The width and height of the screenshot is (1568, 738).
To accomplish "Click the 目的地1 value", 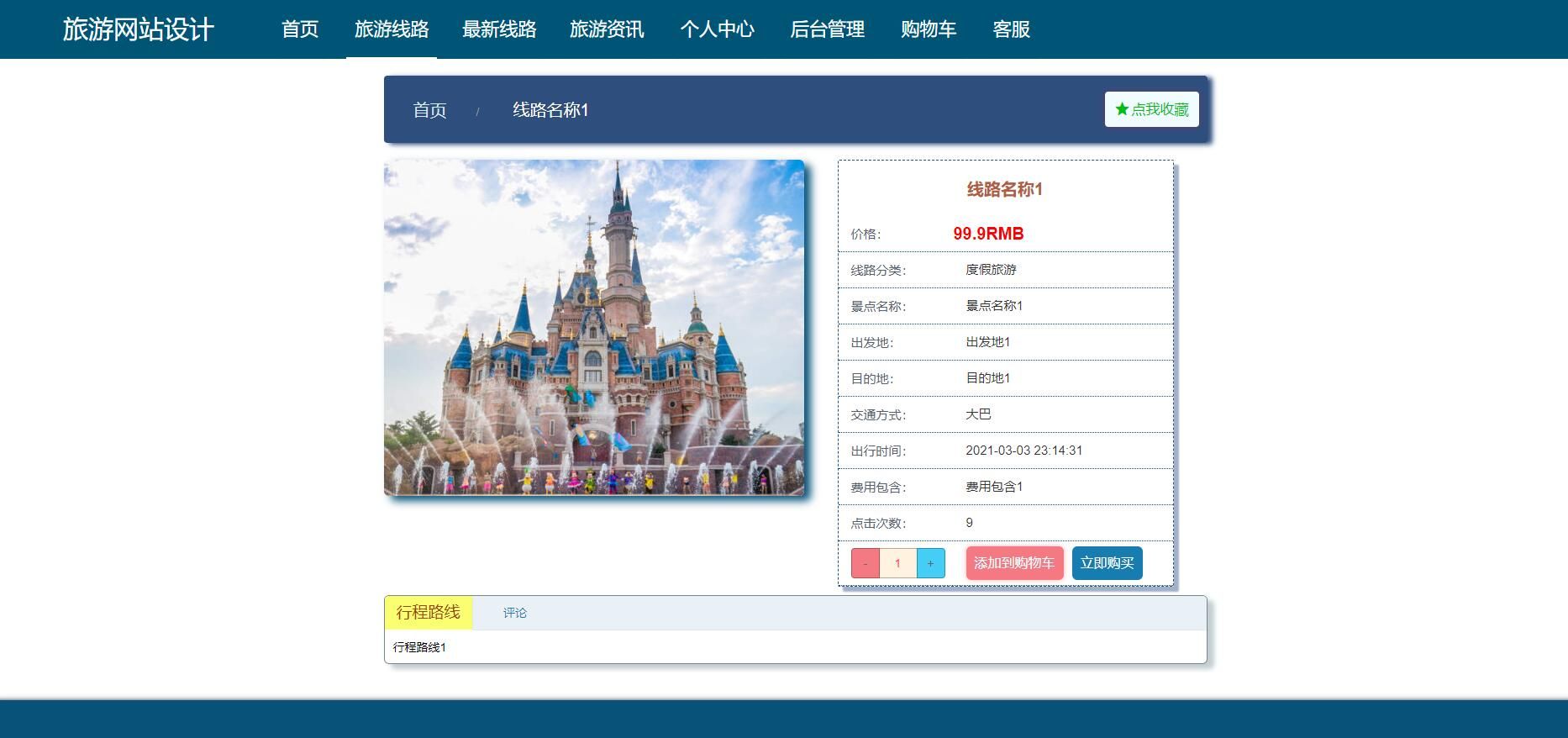I will (988, 378).
